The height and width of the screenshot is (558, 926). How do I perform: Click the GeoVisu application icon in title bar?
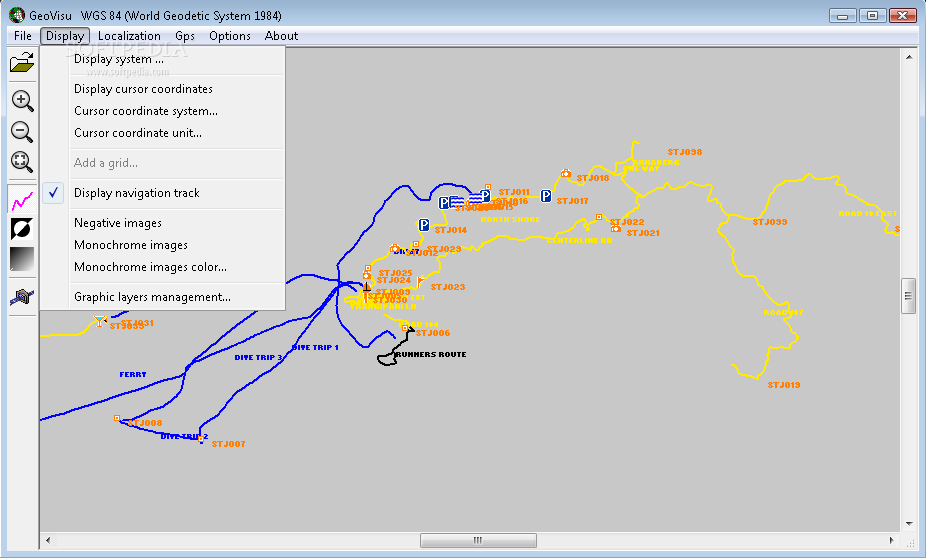(17, 15)
